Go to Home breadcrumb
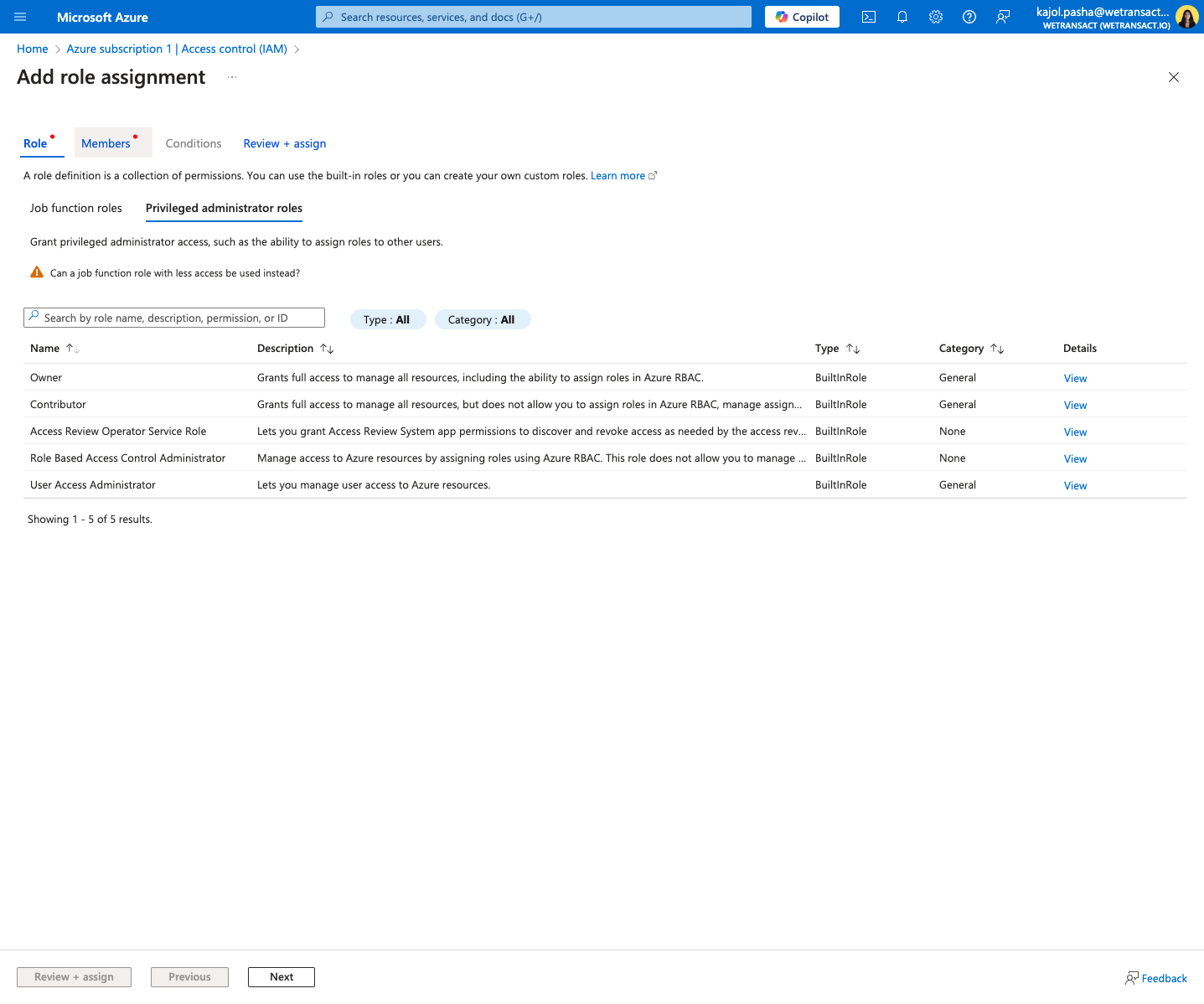The width and height of the screenshot is (1204, 1004). (33, 49)
